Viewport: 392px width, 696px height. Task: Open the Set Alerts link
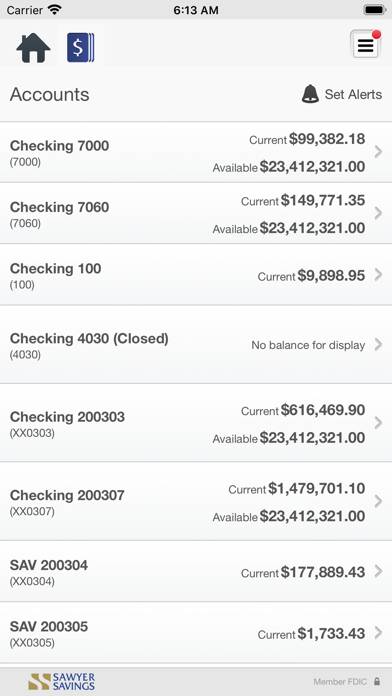353,95
